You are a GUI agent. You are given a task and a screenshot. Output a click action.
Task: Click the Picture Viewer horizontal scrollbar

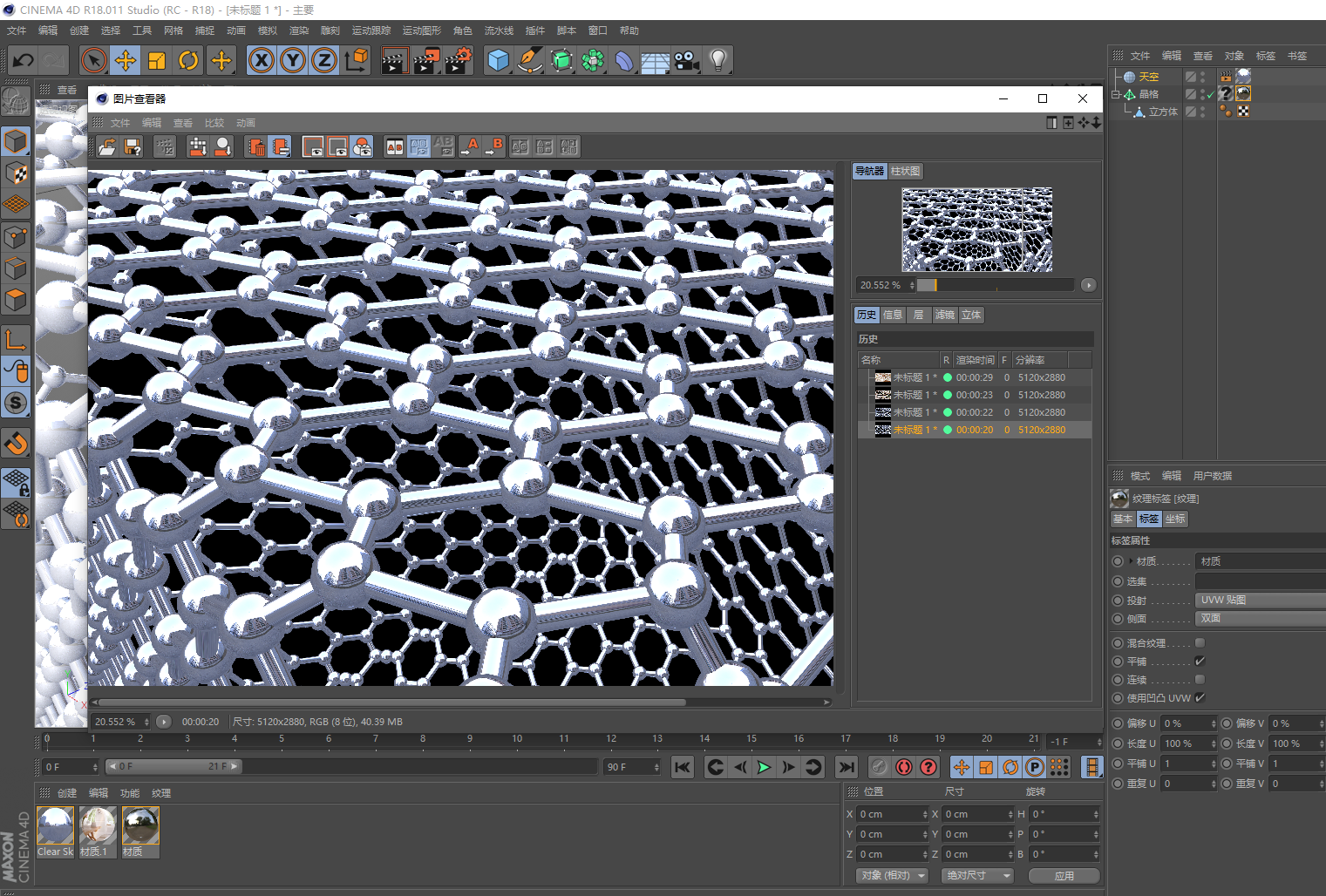(x=392, y=702)
